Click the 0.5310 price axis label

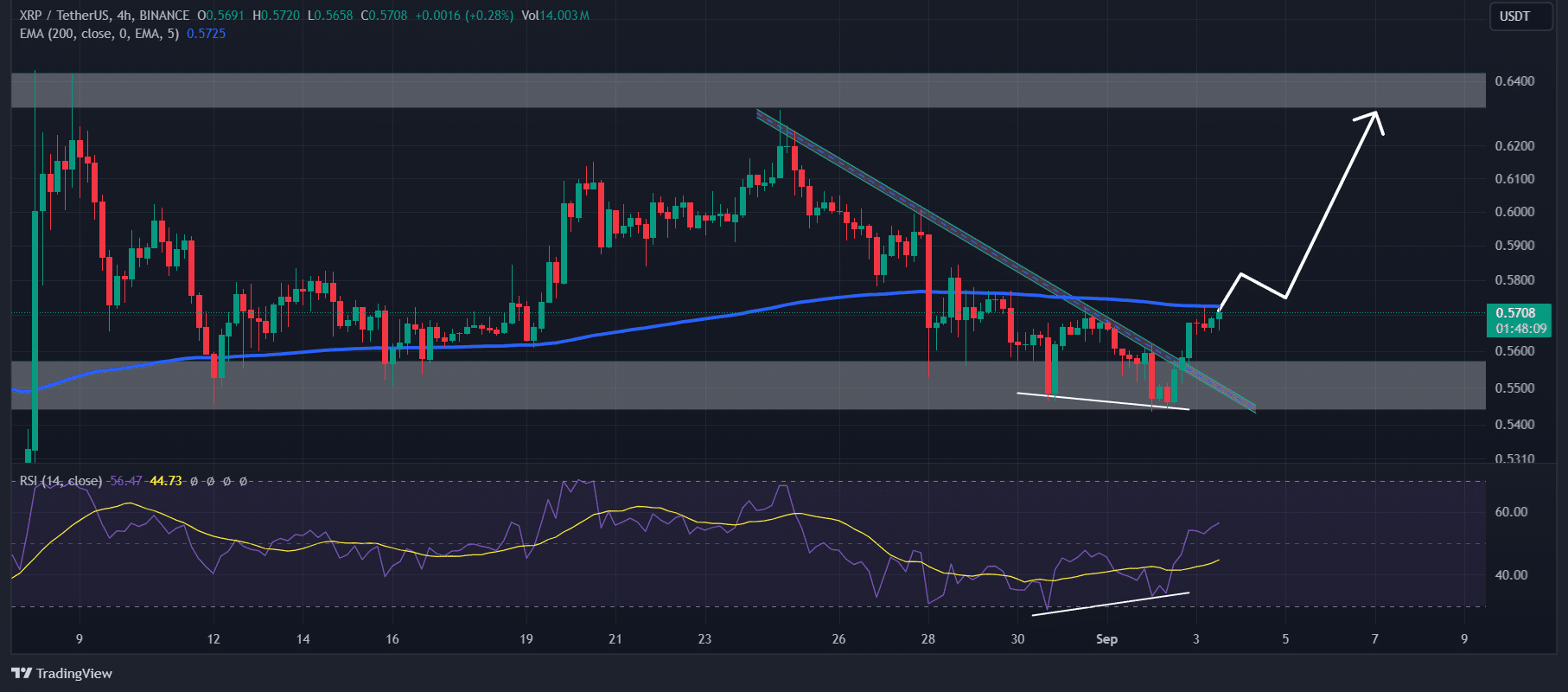(1515, 458)
